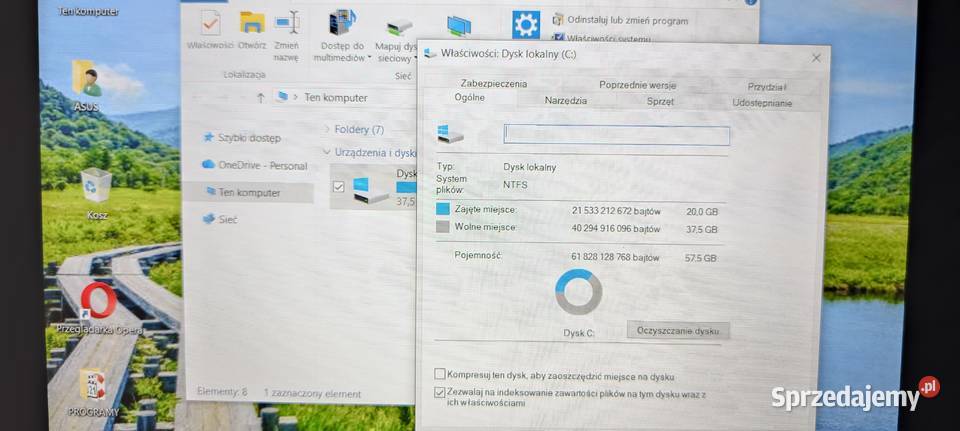Screen dimensions: 960x431
Task: Click the drive label text field
Action: (x=617, y=135)
